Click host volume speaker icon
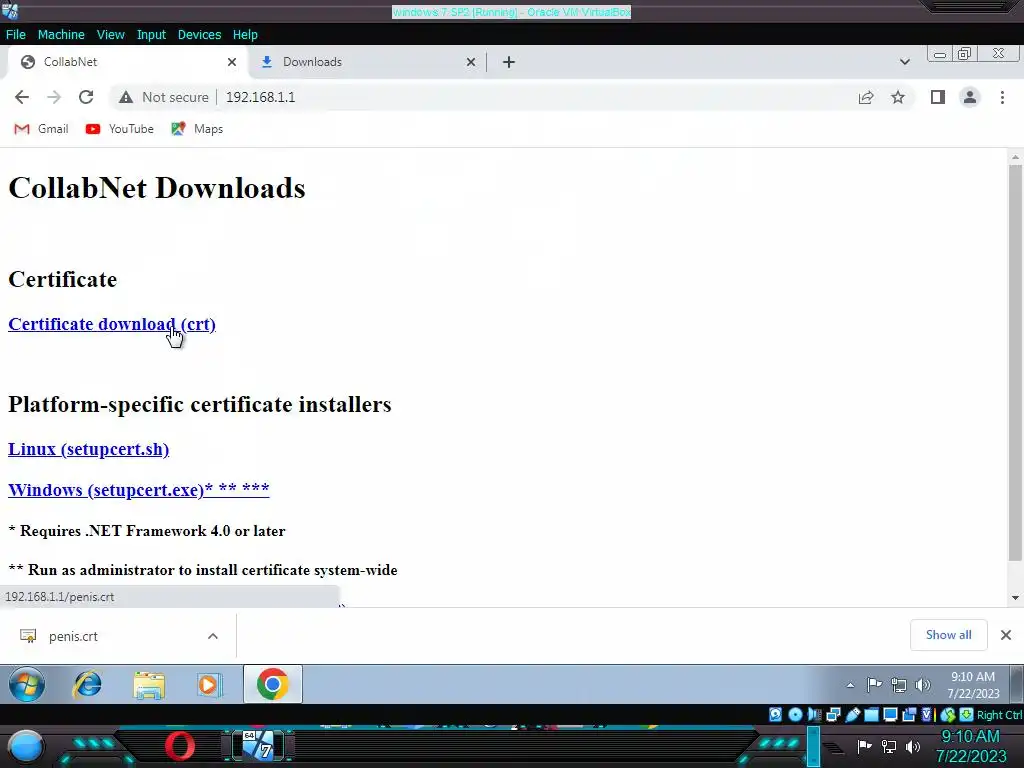The width and height of the screenshot is (1024, 768). (913, 746)
